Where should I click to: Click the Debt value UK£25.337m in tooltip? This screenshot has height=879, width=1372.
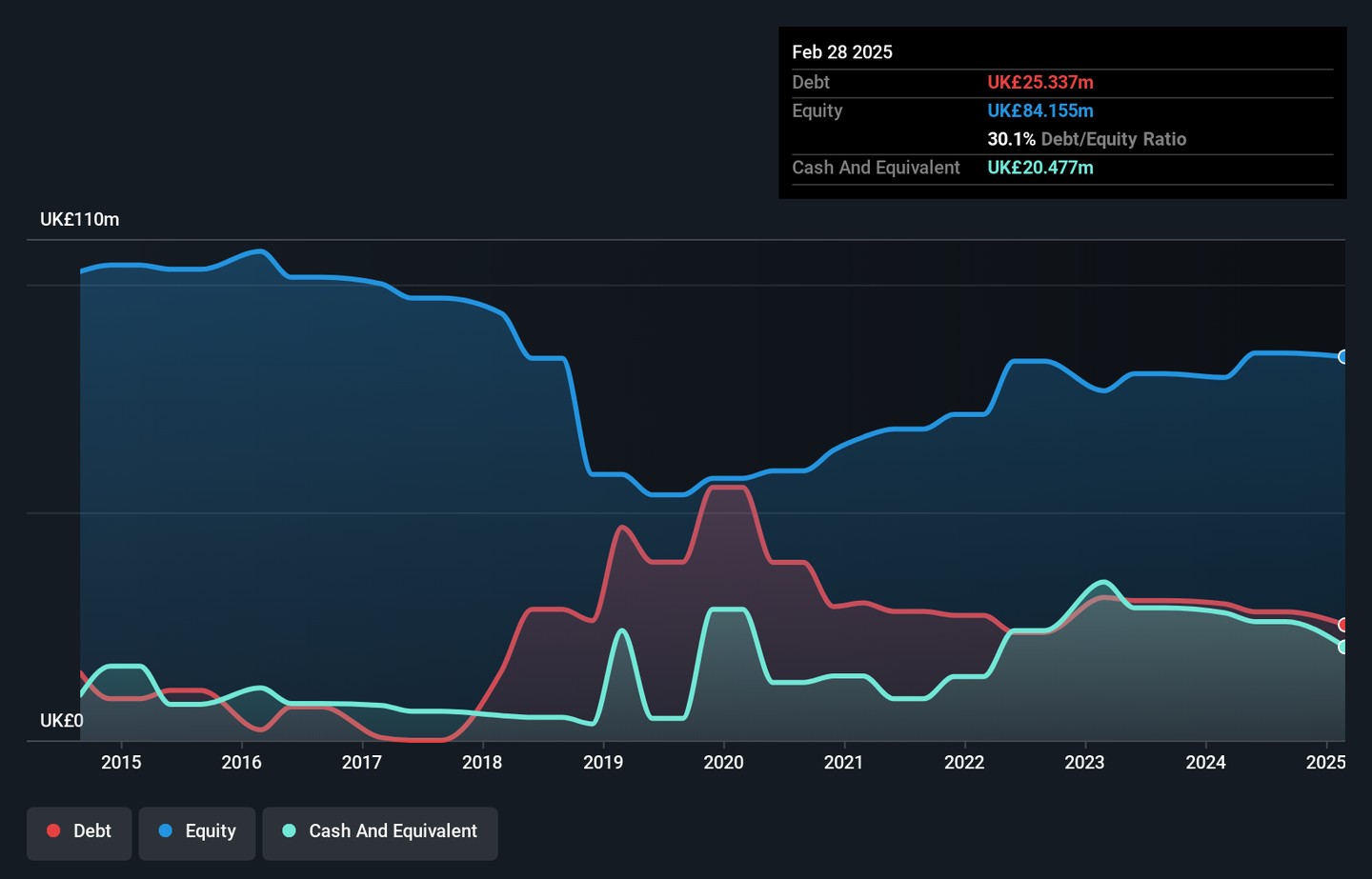click(x=1040, y=82)
